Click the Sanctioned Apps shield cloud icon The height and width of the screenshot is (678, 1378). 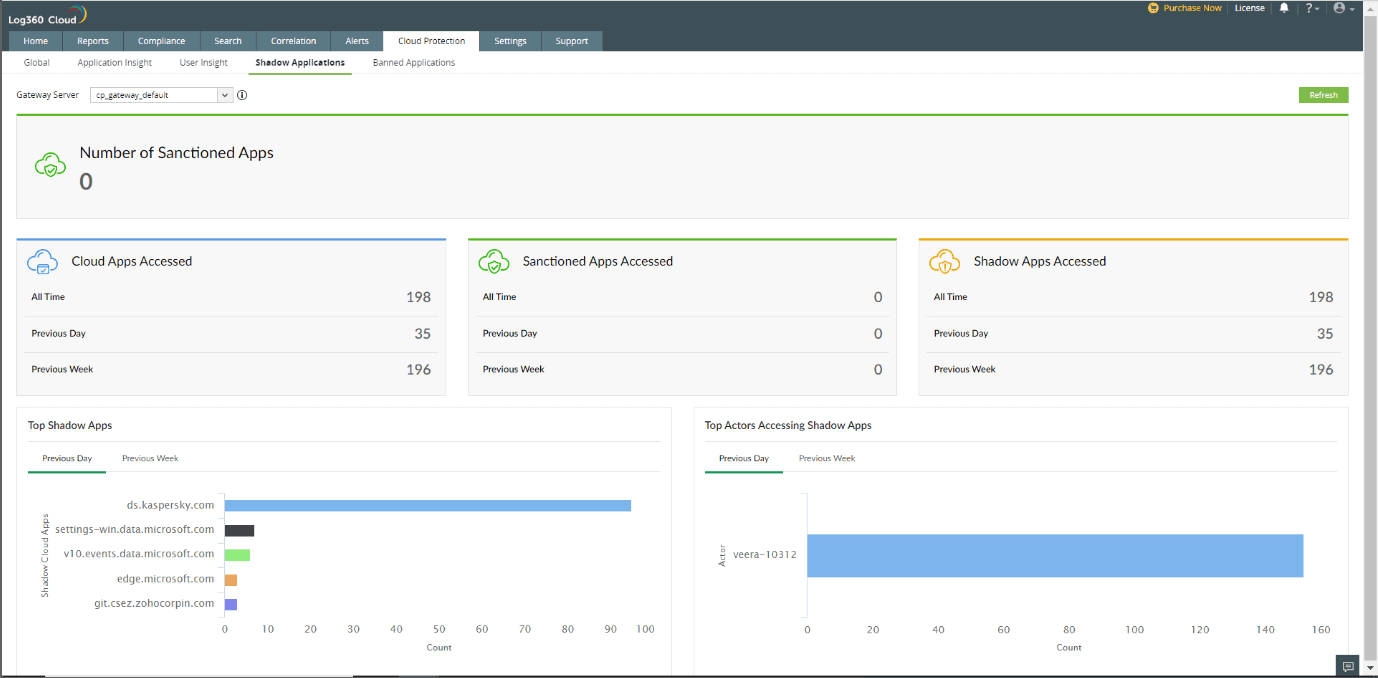pos(51,166)
